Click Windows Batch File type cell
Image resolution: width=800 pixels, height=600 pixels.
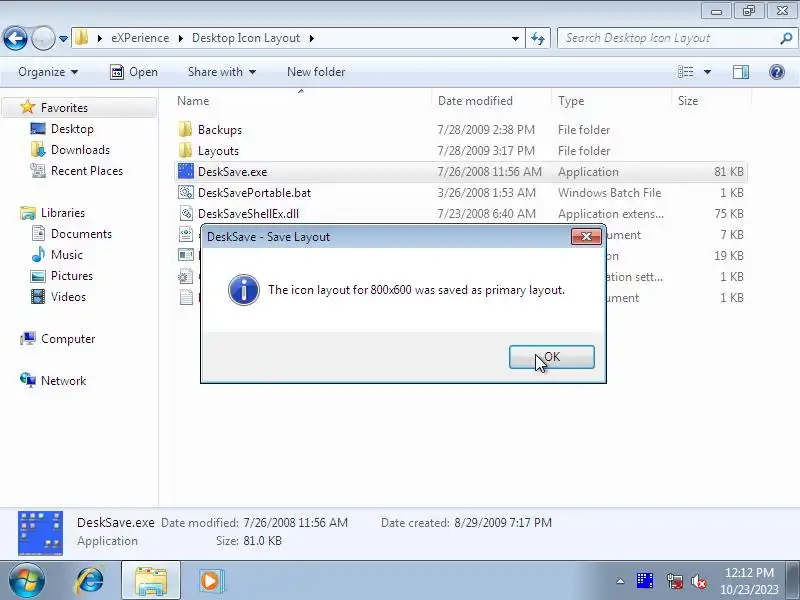click(x=609, y=193)
